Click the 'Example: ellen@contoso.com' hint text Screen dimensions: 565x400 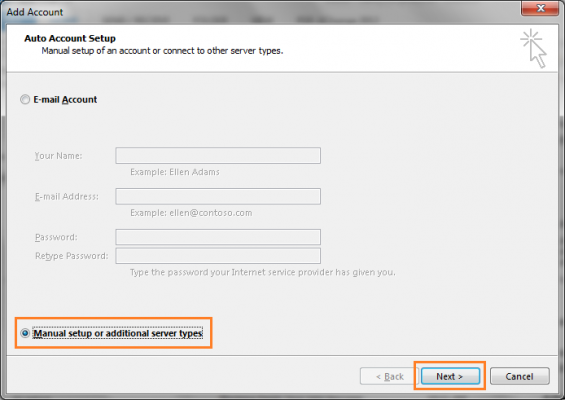191,213
